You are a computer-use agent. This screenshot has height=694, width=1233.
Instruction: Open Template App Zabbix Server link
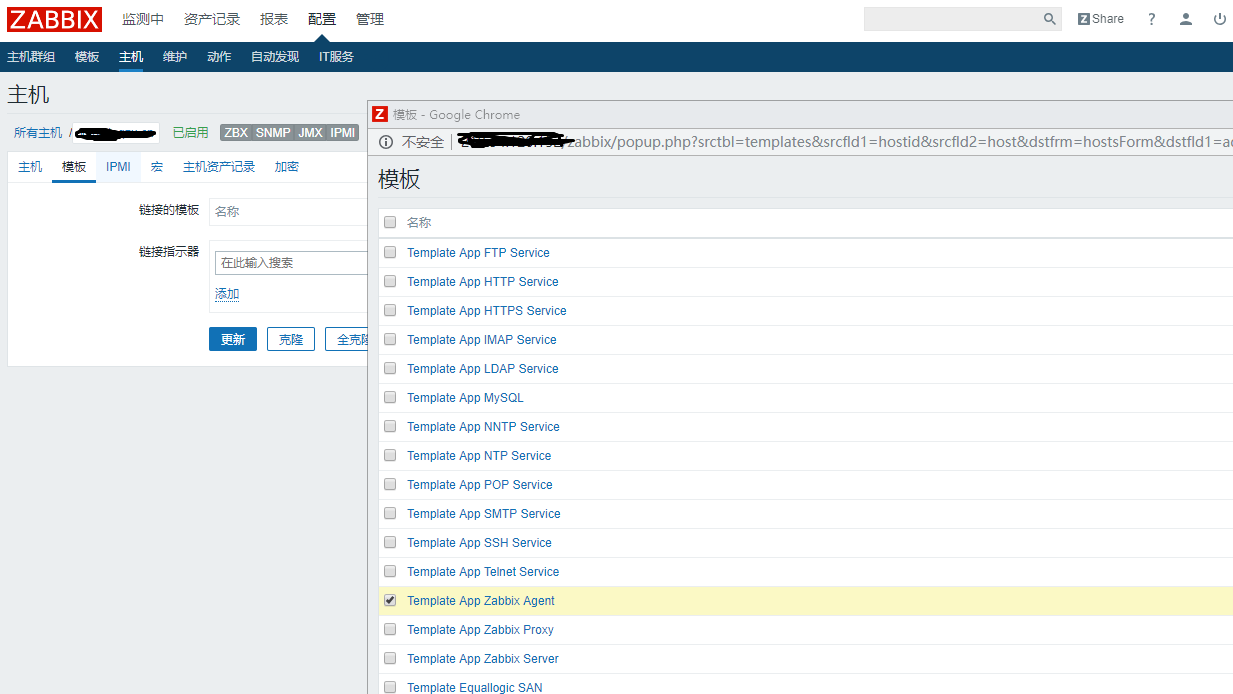483,659
